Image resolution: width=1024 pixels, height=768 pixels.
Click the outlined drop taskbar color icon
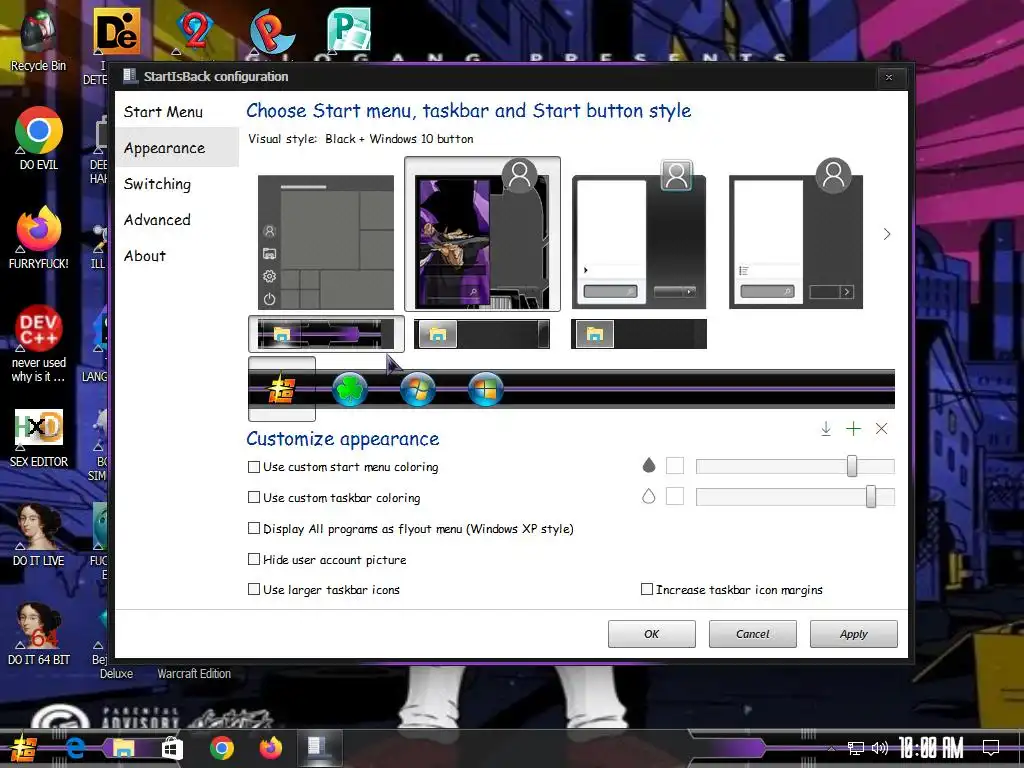point(648,496)
